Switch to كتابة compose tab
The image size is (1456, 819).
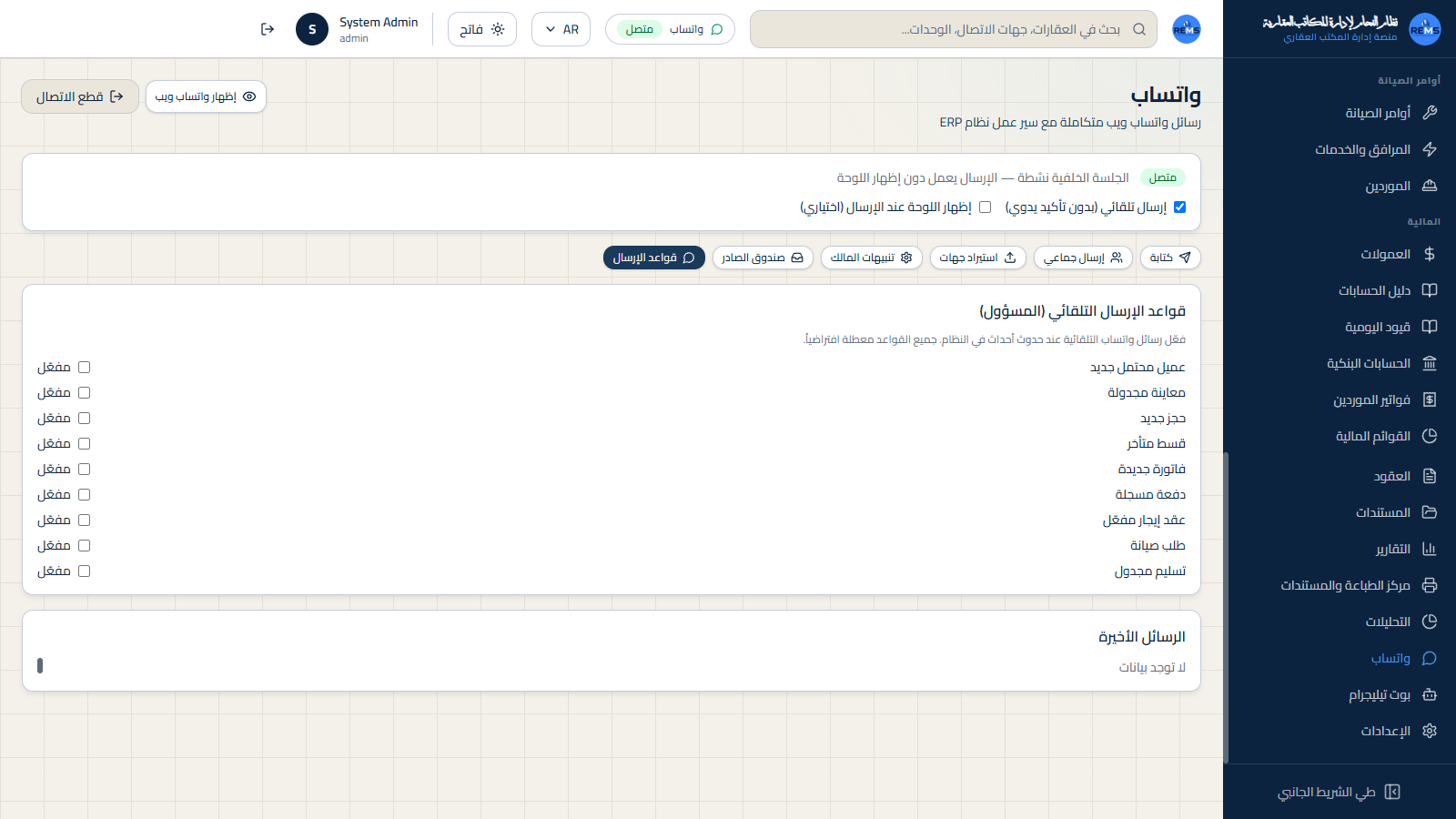click(1170, 258)
